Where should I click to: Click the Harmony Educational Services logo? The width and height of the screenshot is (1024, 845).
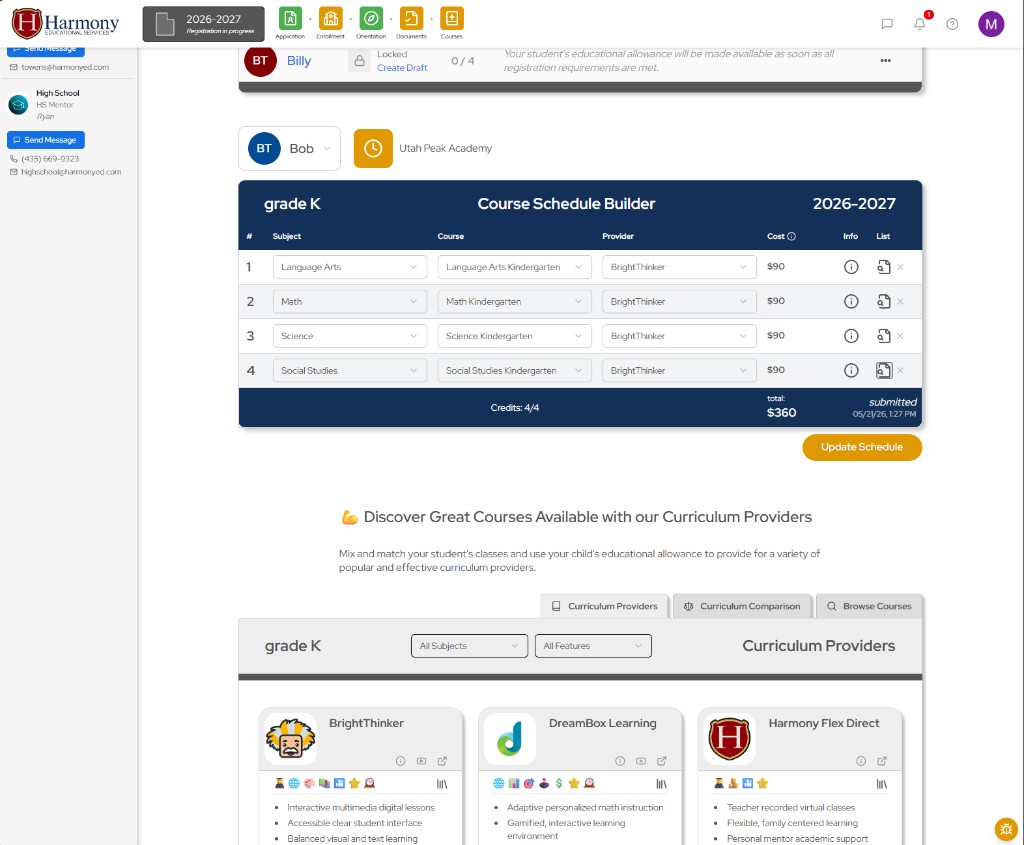[65, 24]
